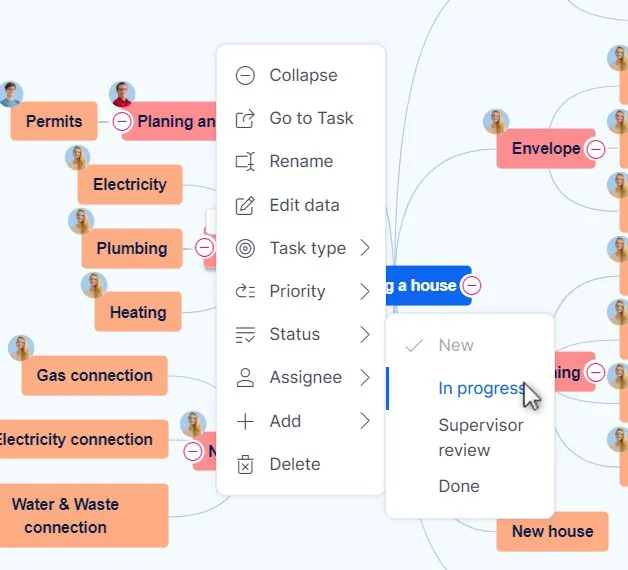Viewport: 628px width, 570px height.
Task: Set status to In progress
Action: (x=481, y=388)
